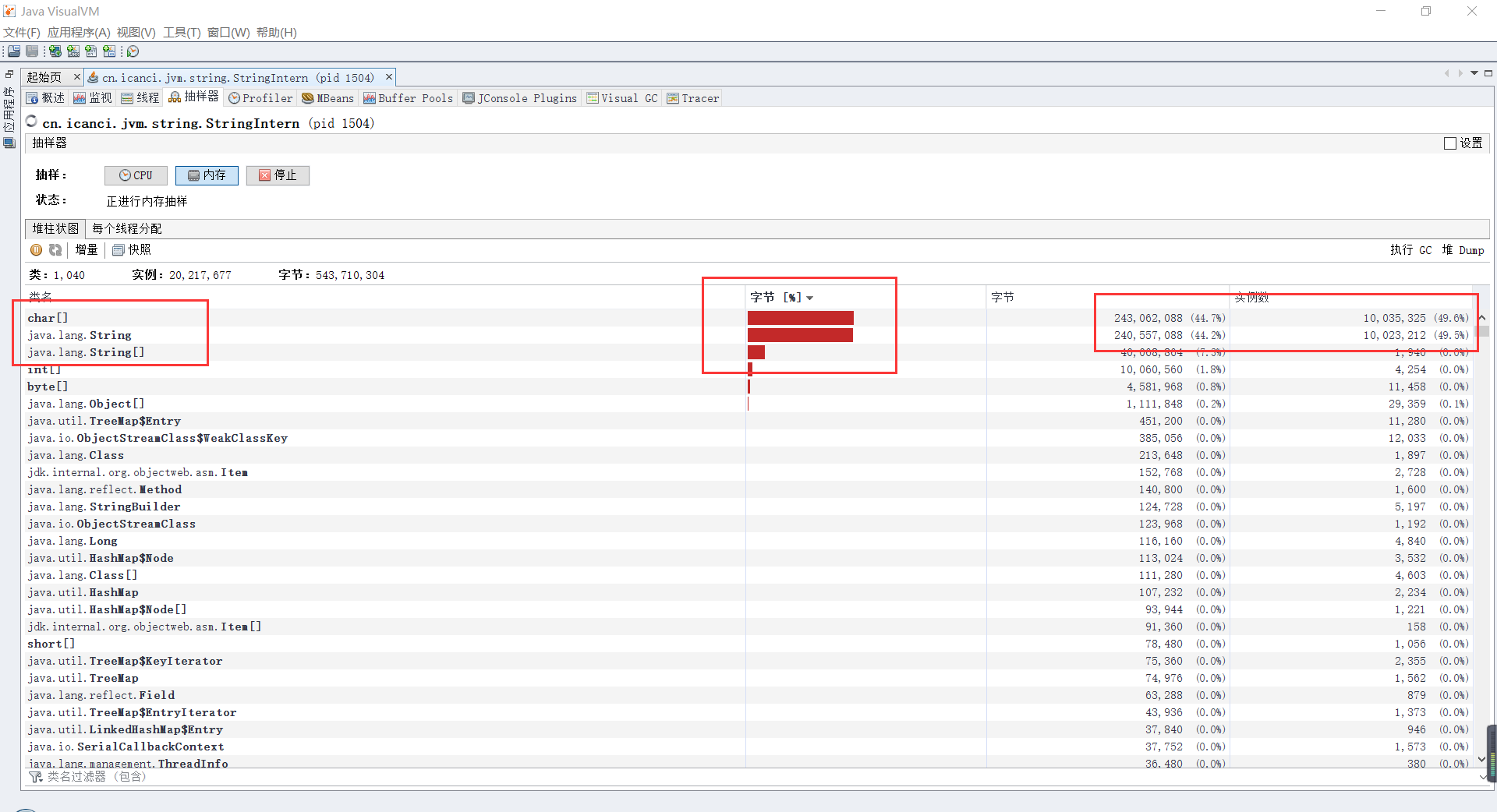Click Heap Dump (堆 Dump) button
The height and width of the screenshot is (812, 1497).
click(x=1463, y=250)
